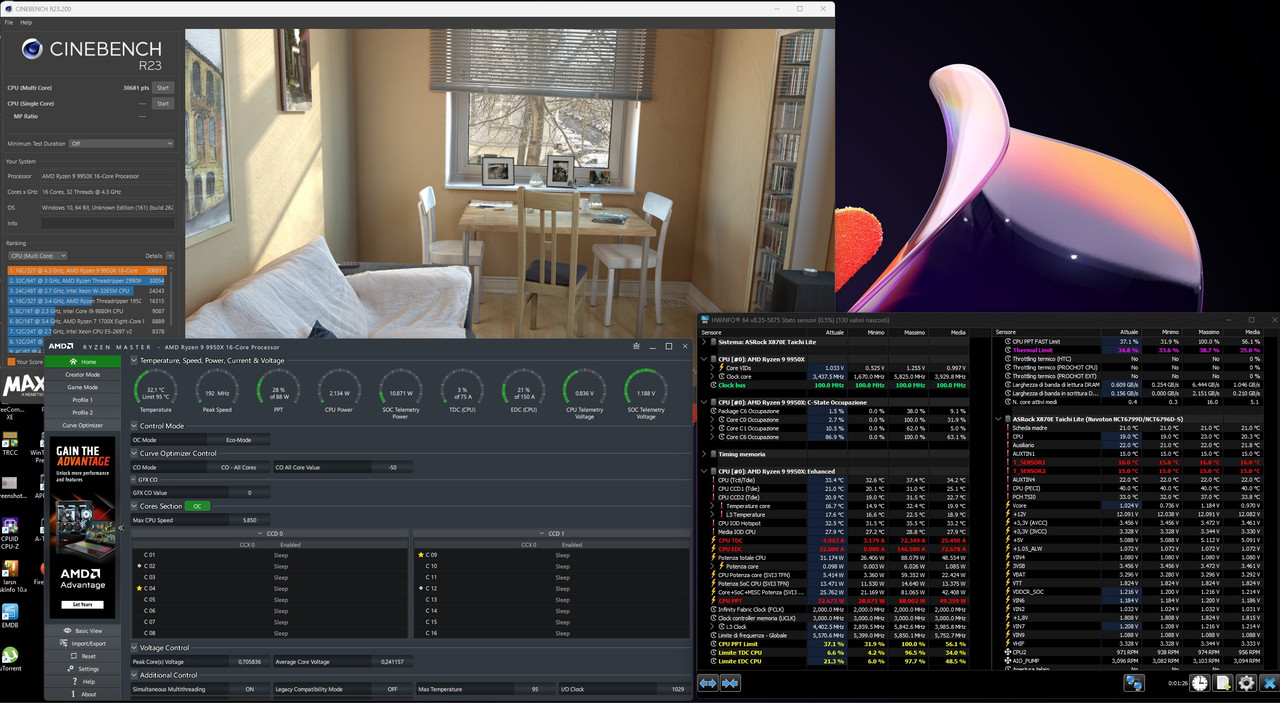Click the Cinebench Info text field
Screen dimensions: 1280x703
tap(106, 223)
